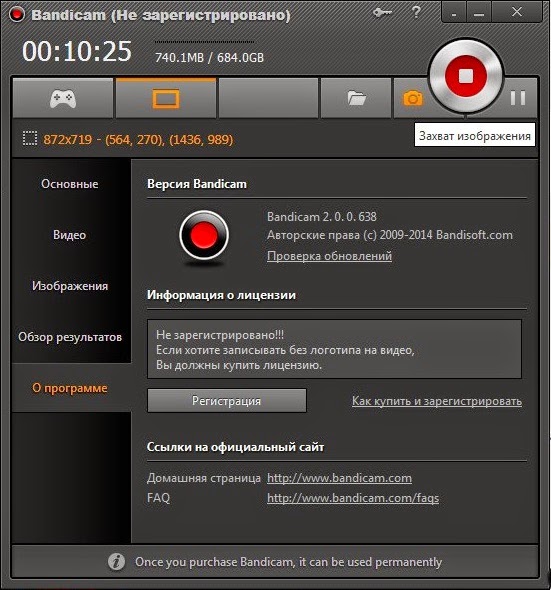Switch to Game recording mode gamepad tab
Image resolution: width=551 pixels, height=590 pixels.
pos(63,98)
